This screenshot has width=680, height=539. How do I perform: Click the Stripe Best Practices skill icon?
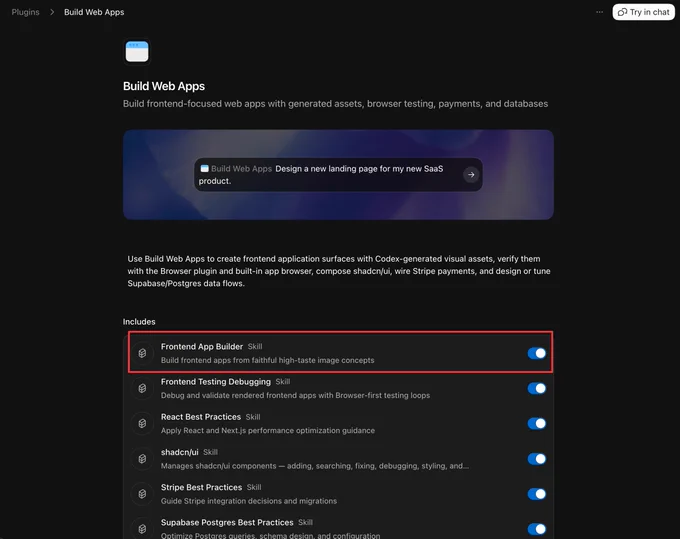(142, 494)
